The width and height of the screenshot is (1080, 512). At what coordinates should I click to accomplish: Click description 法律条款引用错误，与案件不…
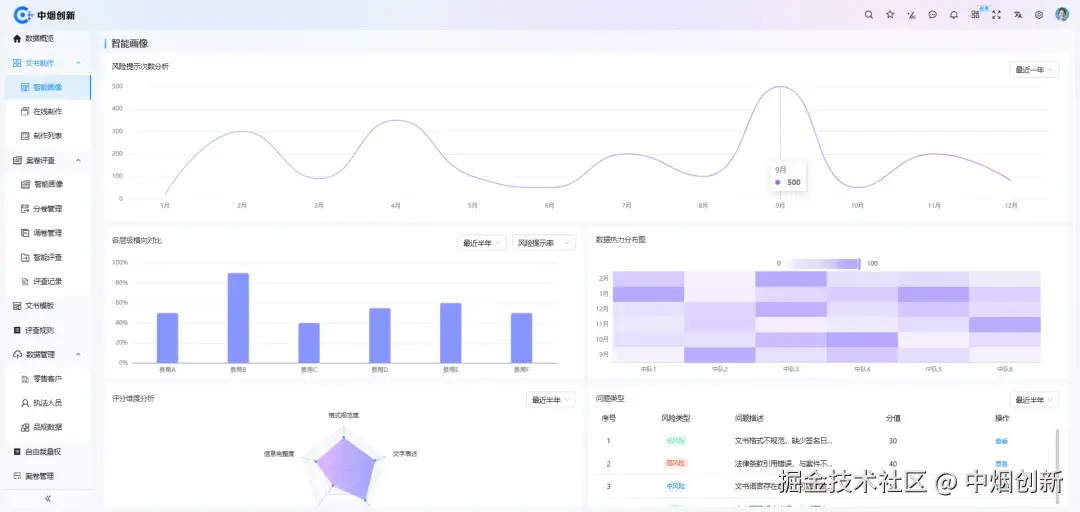783,464
